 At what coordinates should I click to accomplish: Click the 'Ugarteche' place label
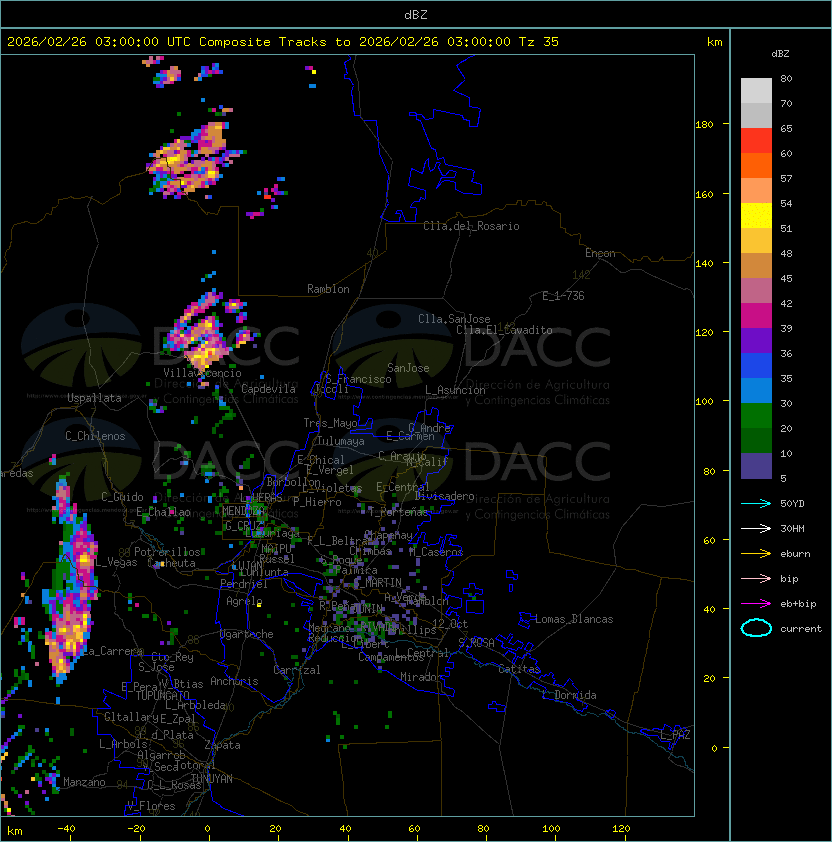(247, 634)
